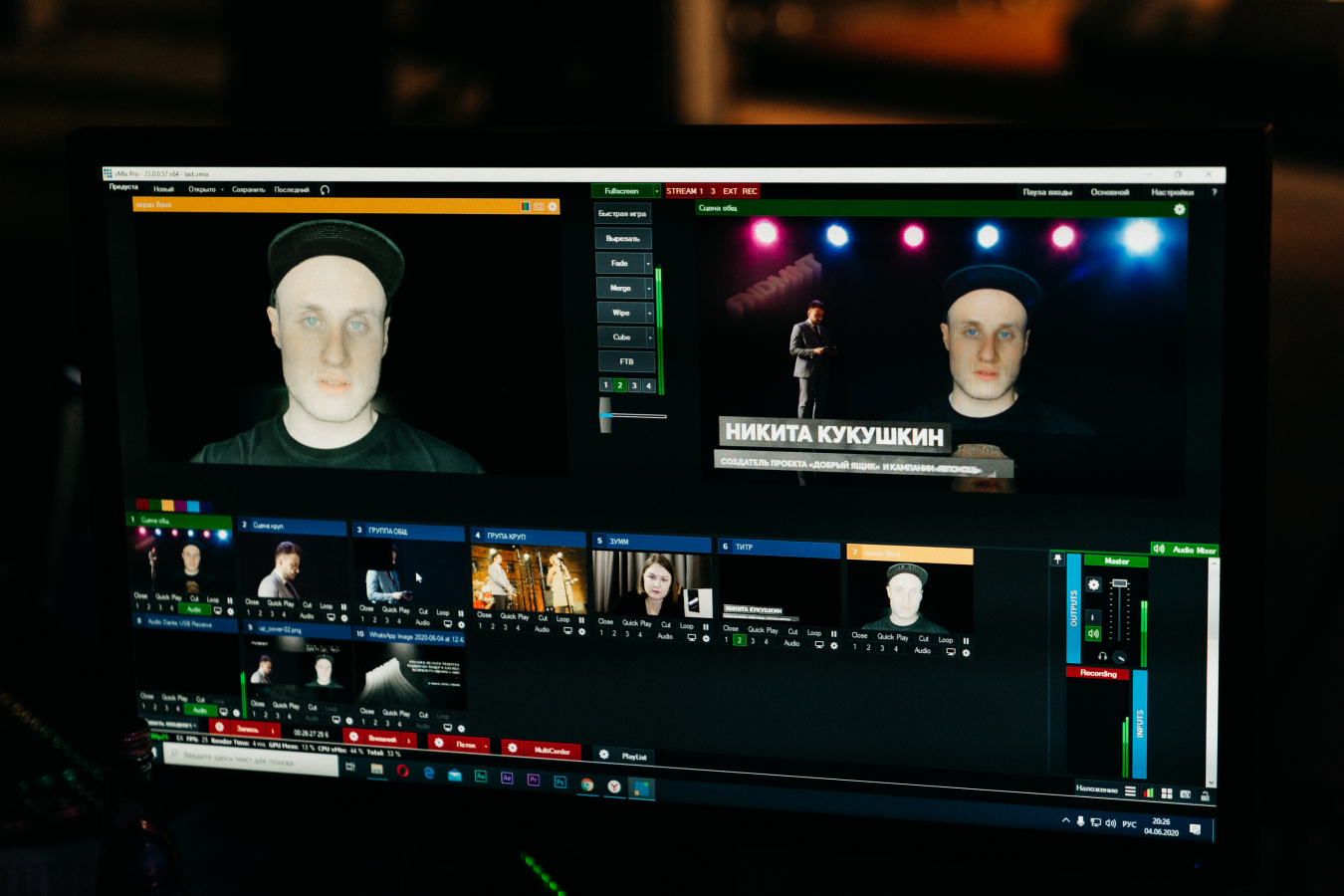Open File Explorer in the taskbar
Viewport: 1344px width, 896px height.
376,769
